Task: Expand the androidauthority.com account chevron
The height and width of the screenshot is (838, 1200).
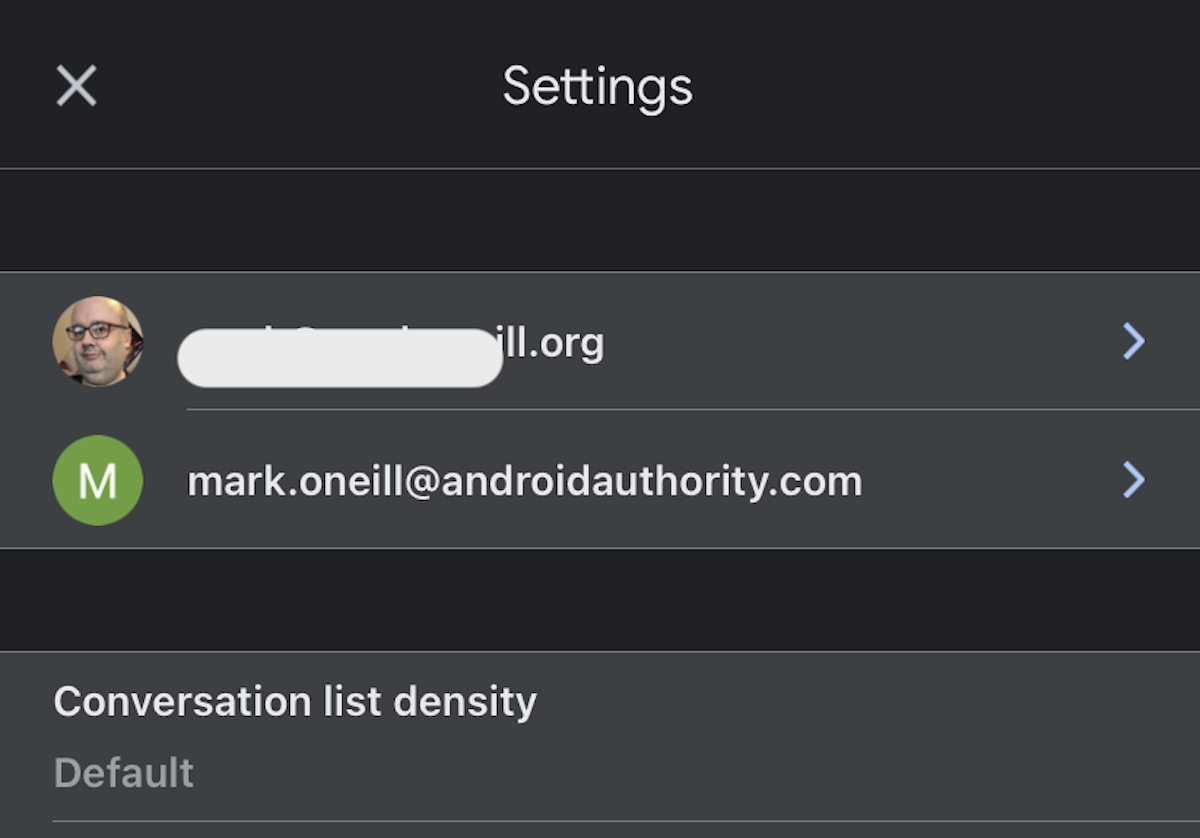Action: coord(1133,480)
